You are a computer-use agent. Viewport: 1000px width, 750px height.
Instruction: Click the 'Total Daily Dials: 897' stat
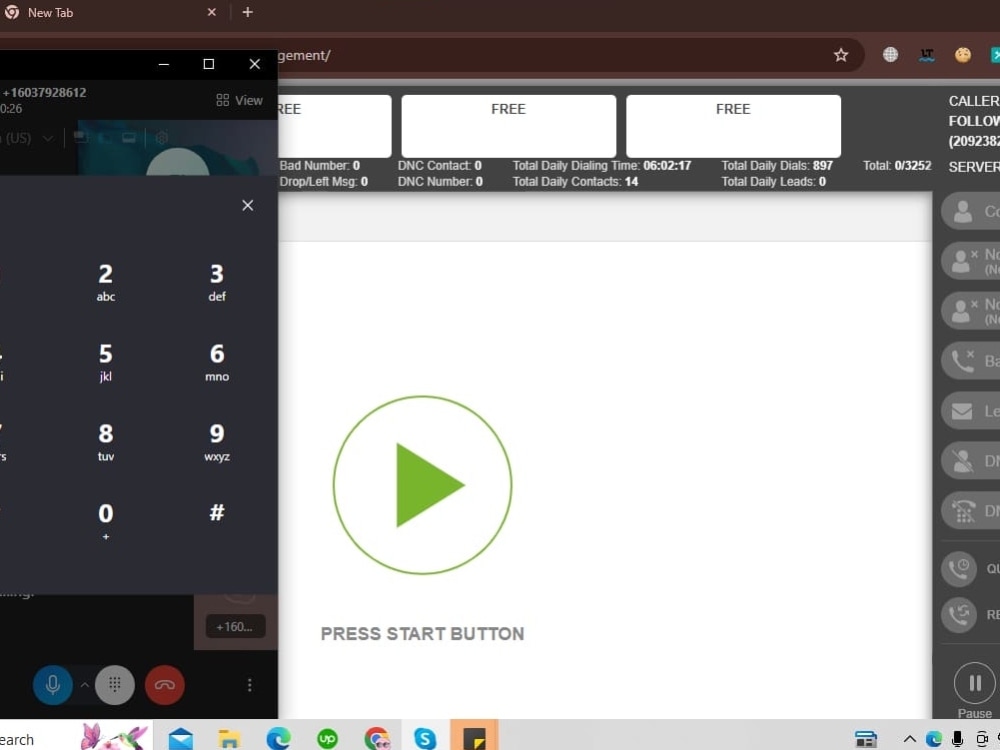click(777, 166)
